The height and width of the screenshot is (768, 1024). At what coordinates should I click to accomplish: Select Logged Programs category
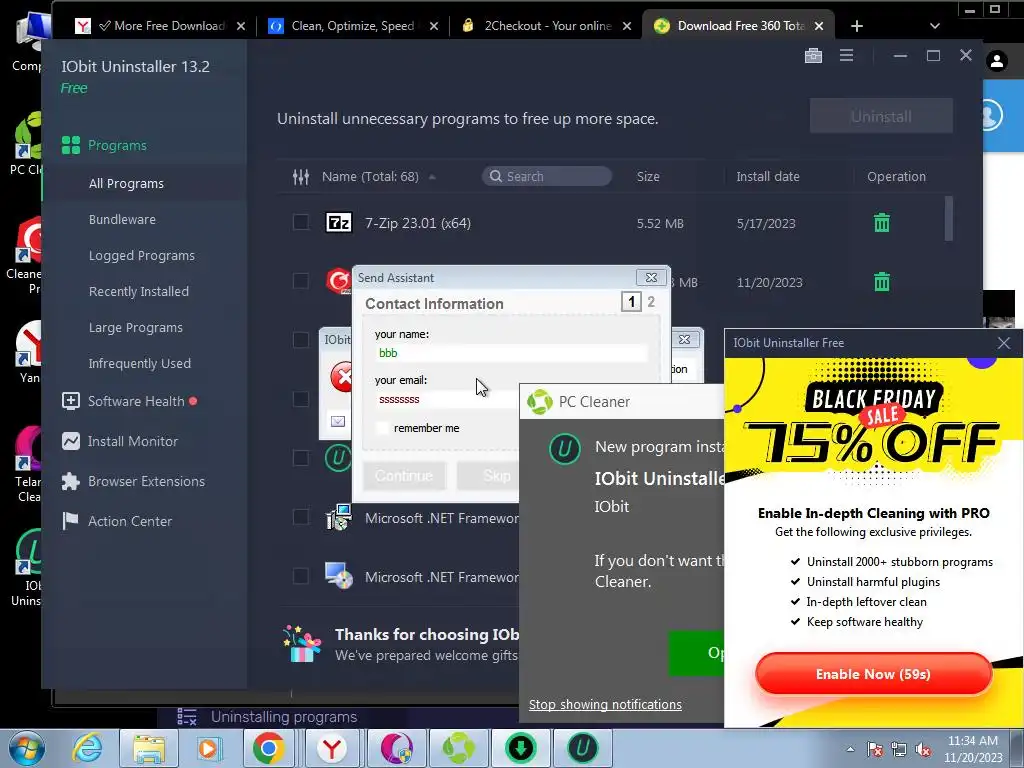point(142,255)
